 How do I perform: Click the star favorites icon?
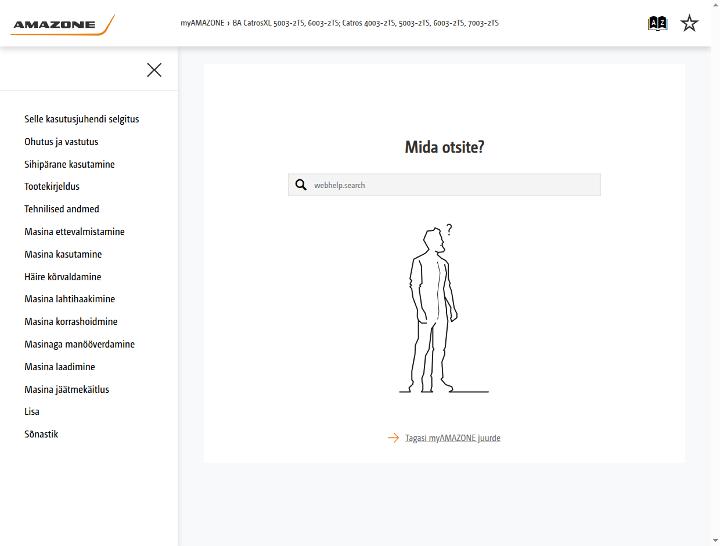(x=689, y=23)
